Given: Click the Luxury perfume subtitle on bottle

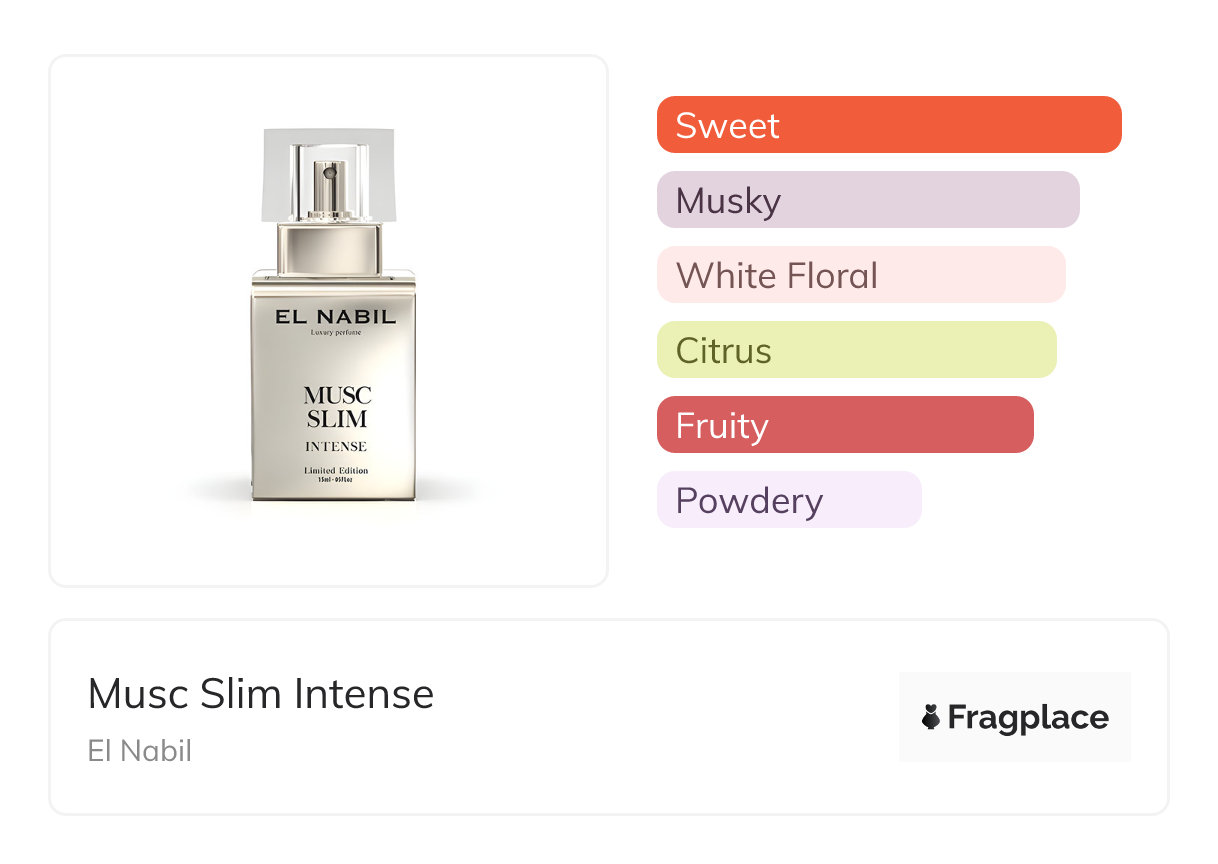Looking at the screenshot, I should point(336,332).
